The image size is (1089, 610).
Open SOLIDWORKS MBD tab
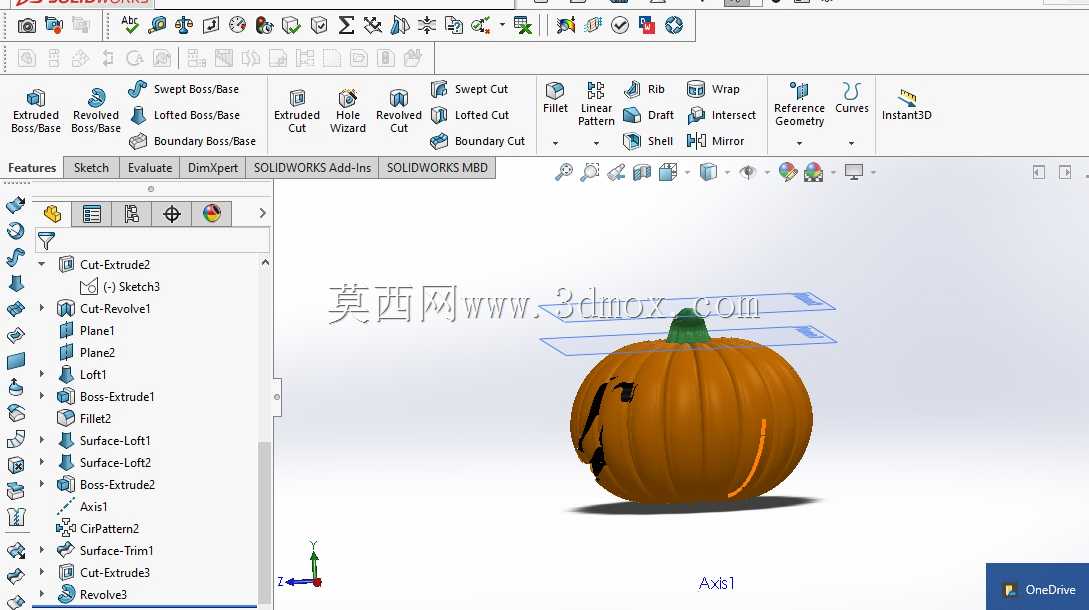[x=437, y=167]
